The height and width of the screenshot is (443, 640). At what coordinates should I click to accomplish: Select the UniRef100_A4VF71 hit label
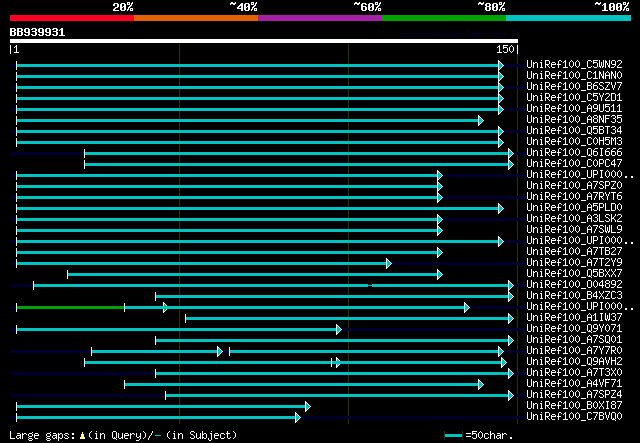pyautogui.click(x=574, y=383)
